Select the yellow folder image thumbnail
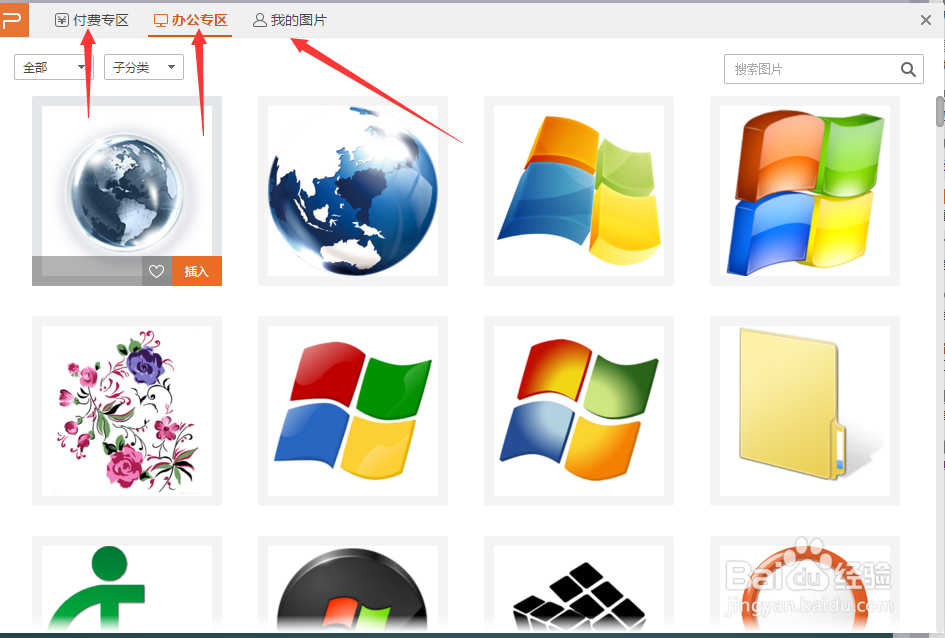 pyautogui.click(x=805, y=411)
